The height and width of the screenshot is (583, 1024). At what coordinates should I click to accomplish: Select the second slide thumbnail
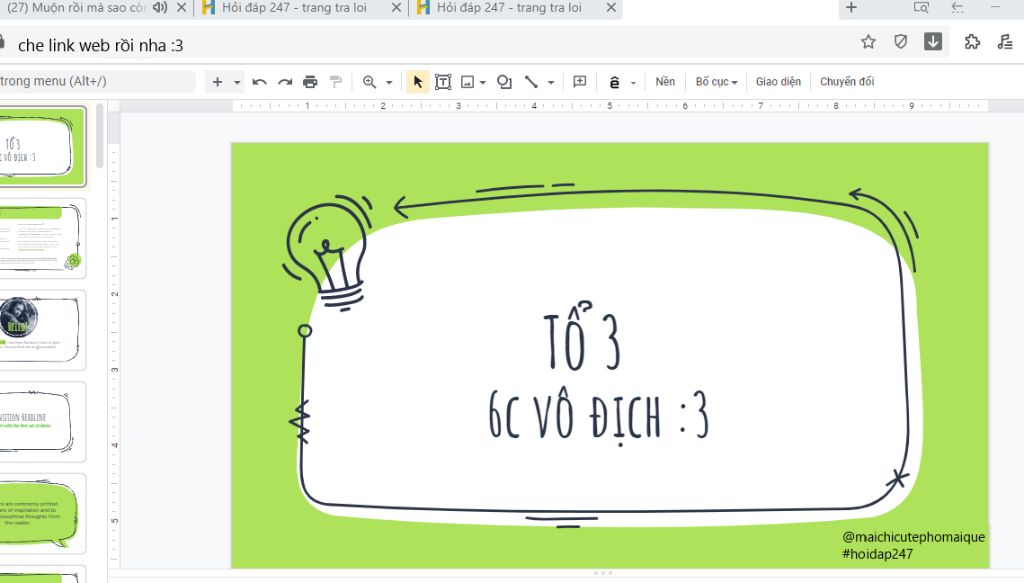42,238
